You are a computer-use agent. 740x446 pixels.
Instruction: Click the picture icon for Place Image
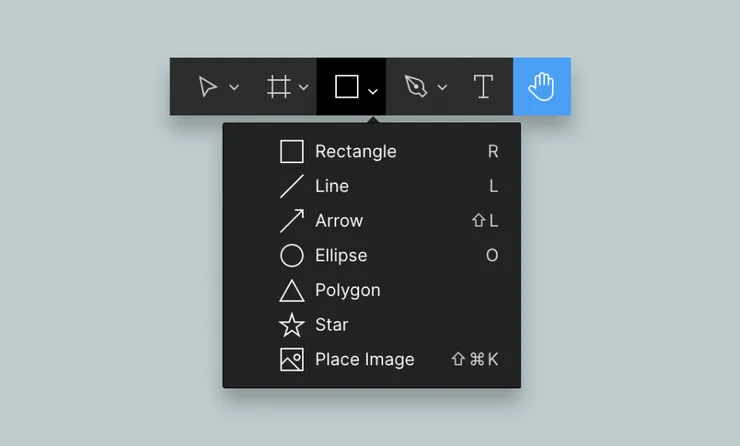(291, 360)
